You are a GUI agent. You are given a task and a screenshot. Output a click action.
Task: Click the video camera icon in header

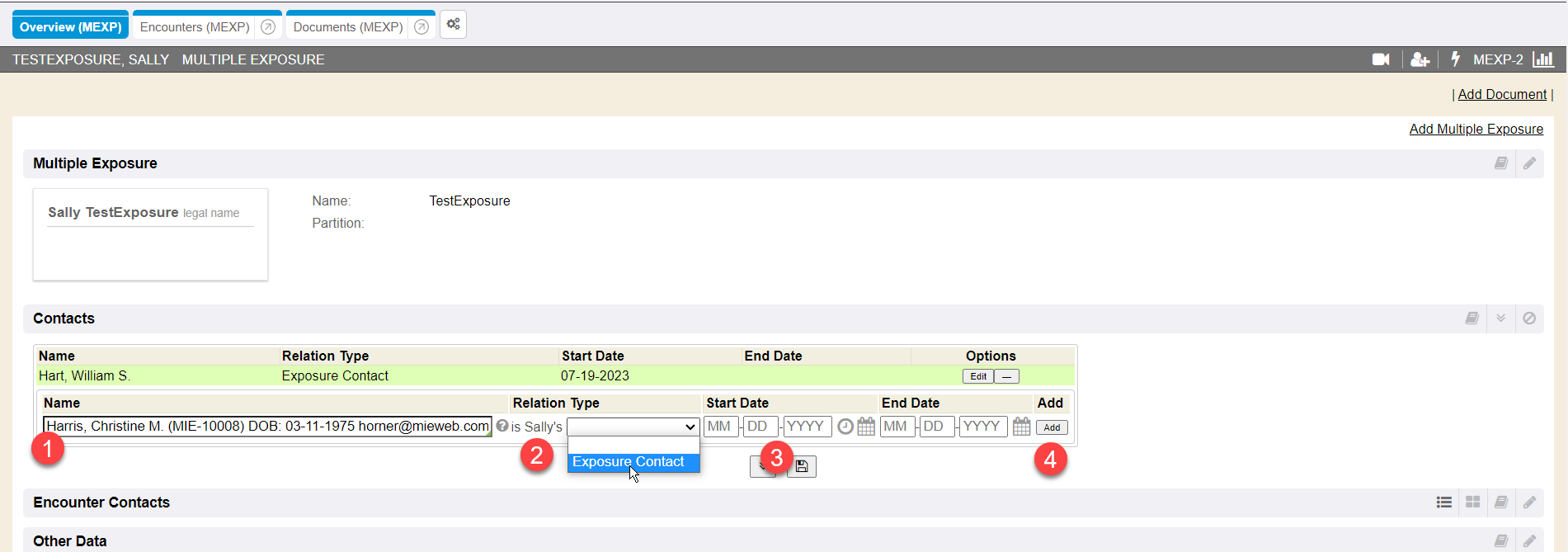1380,59
